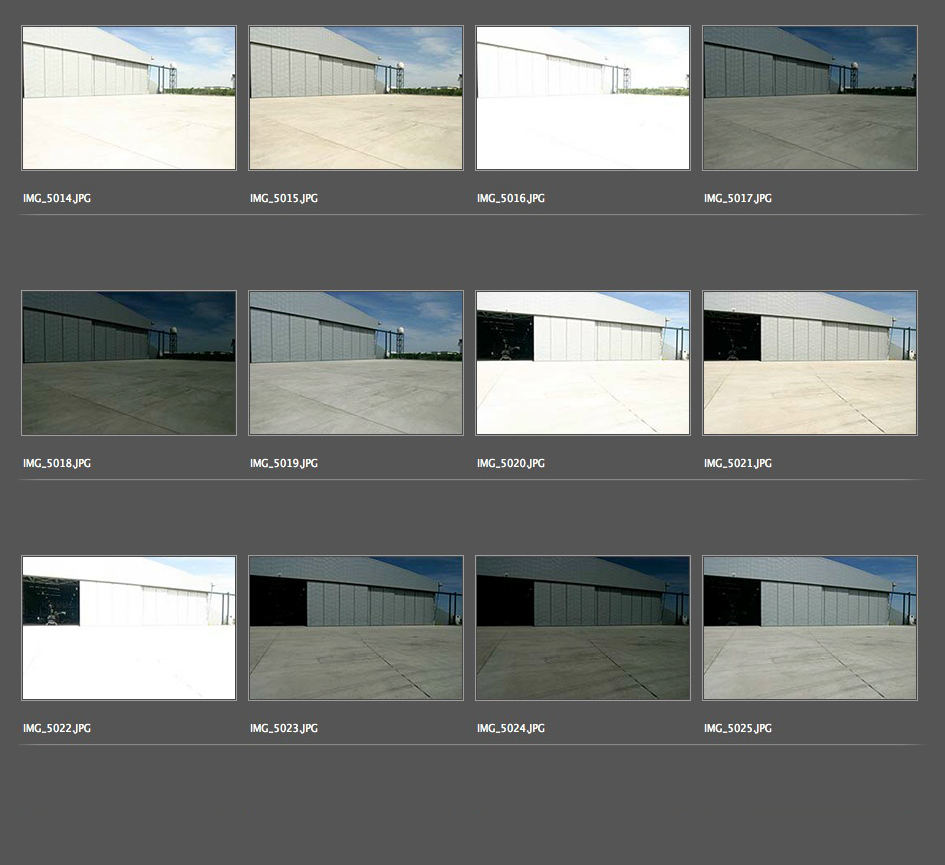Open the IMG_5020.JPG thumbnail
Image resolution: width=945 pixels, height=865 pixels.
coord(583,363)
